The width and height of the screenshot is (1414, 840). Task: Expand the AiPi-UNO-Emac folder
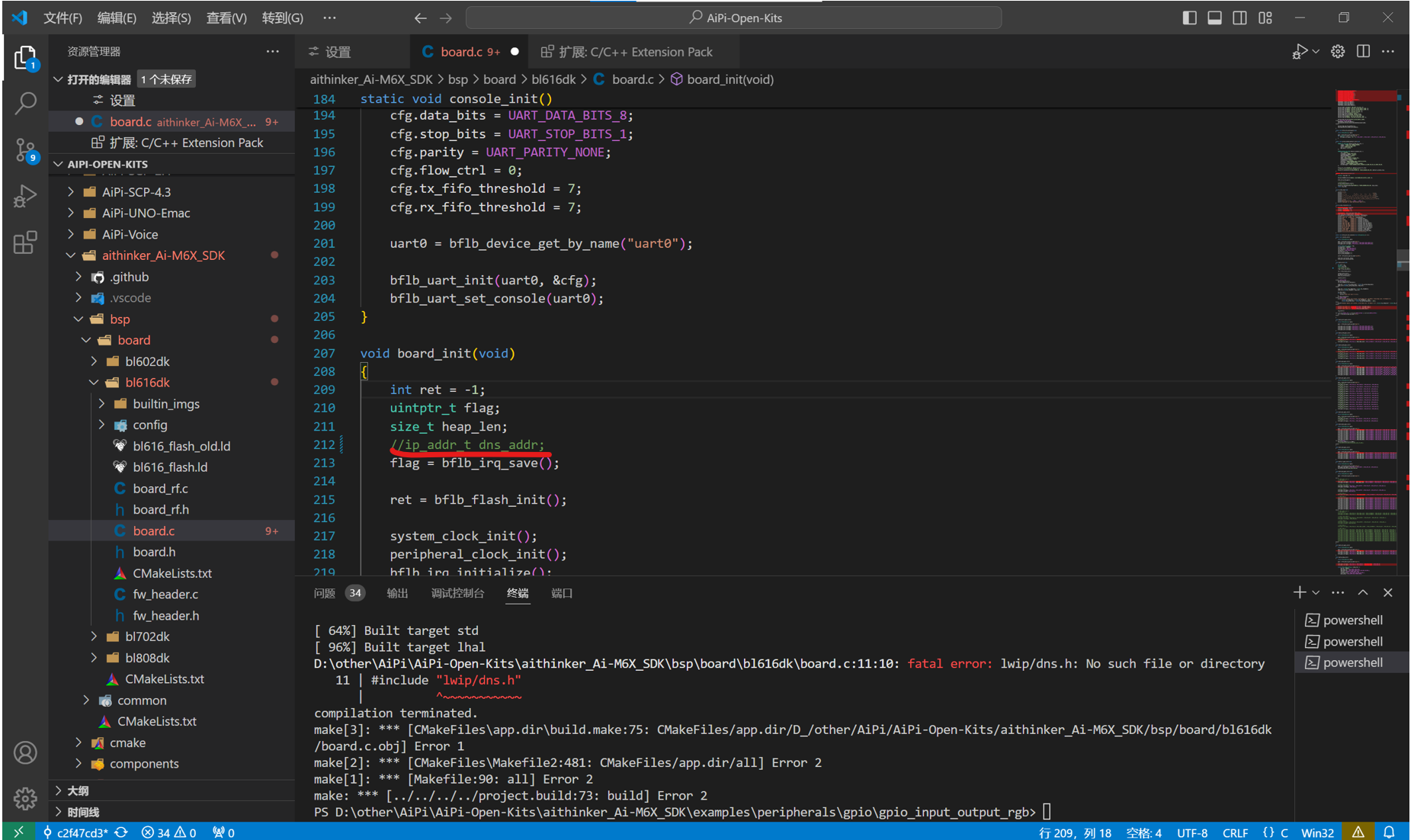coord(146,213)
